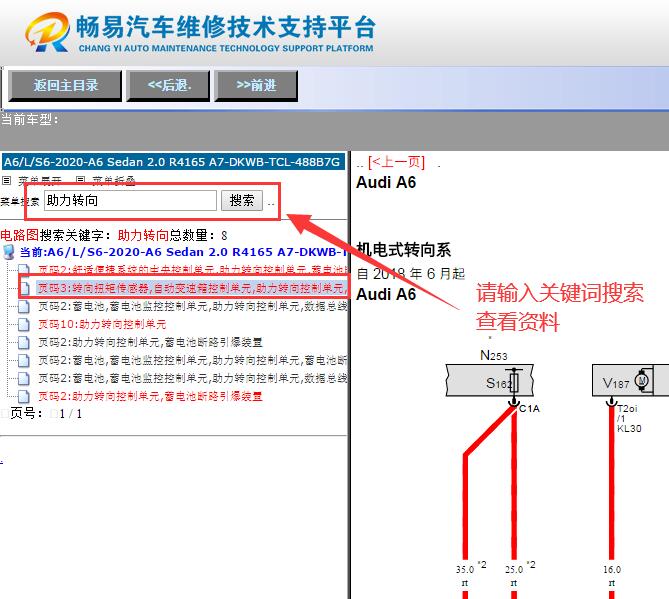Click the 机电式转向系 heading

click(404, 250)
